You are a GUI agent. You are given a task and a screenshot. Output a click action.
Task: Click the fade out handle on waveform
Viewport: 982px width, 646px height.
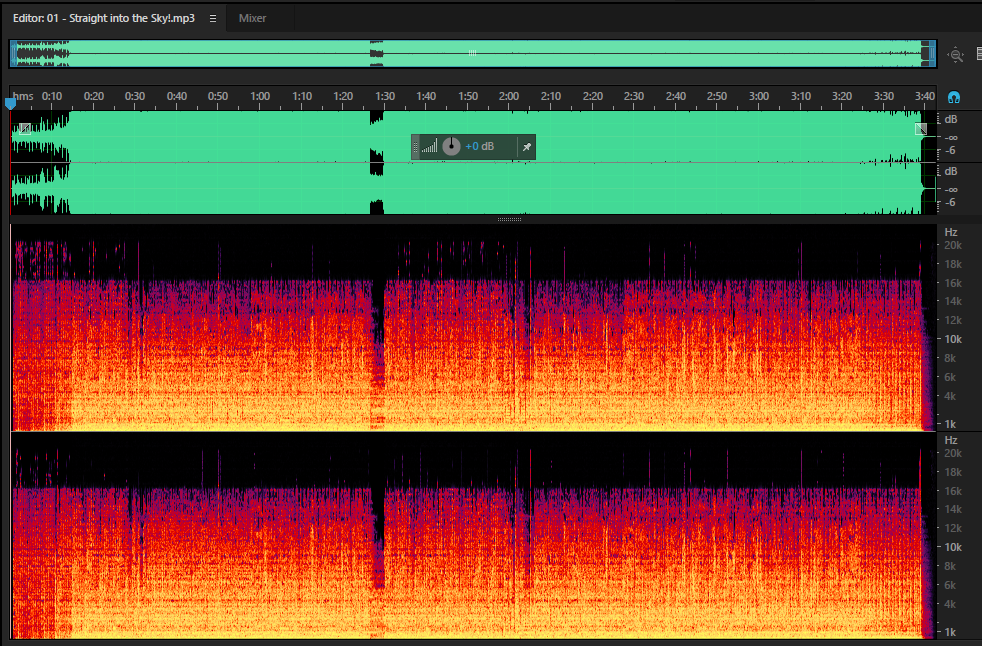pos(921,129)
